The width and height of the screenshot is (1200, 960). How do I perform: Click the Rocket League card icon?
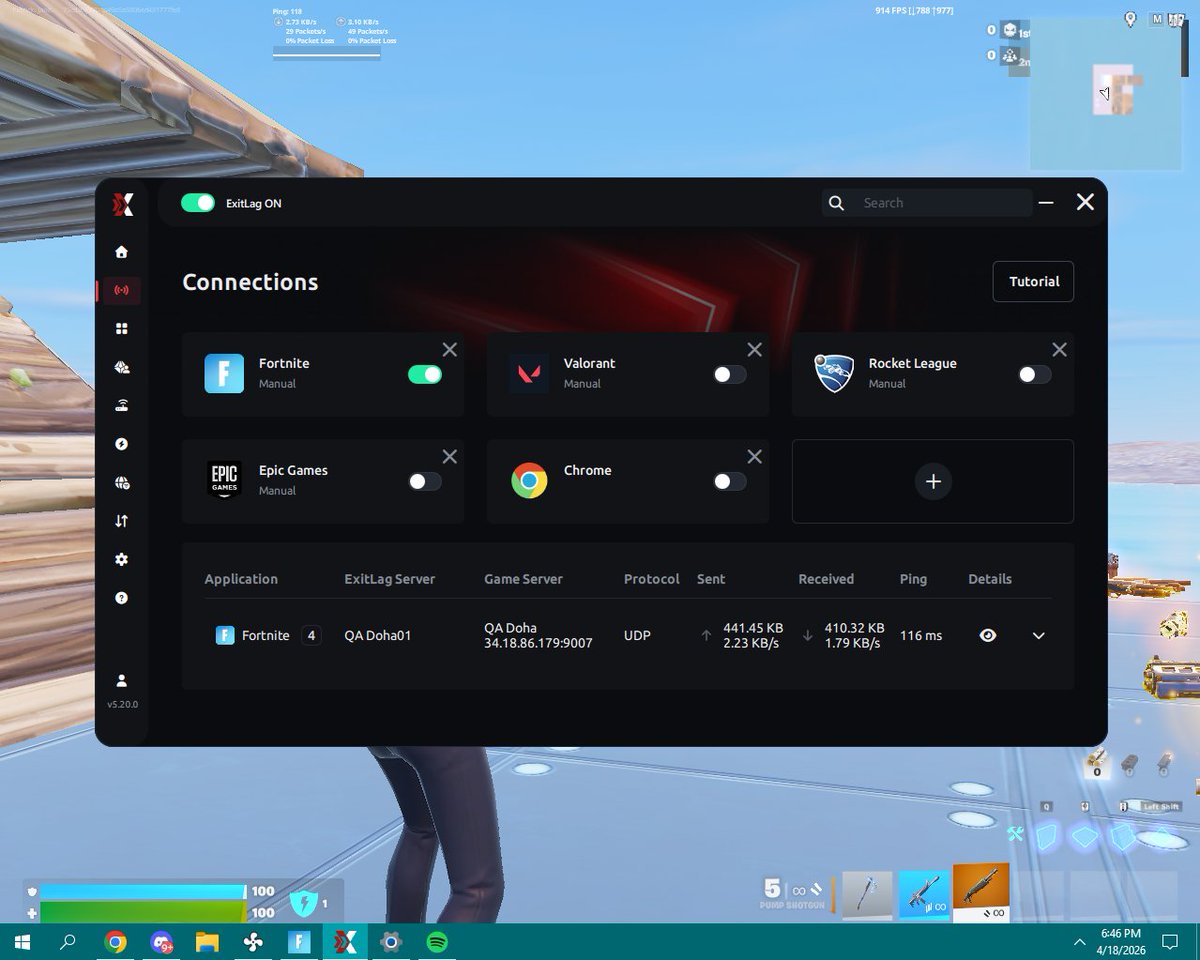[x=834, y=373]
